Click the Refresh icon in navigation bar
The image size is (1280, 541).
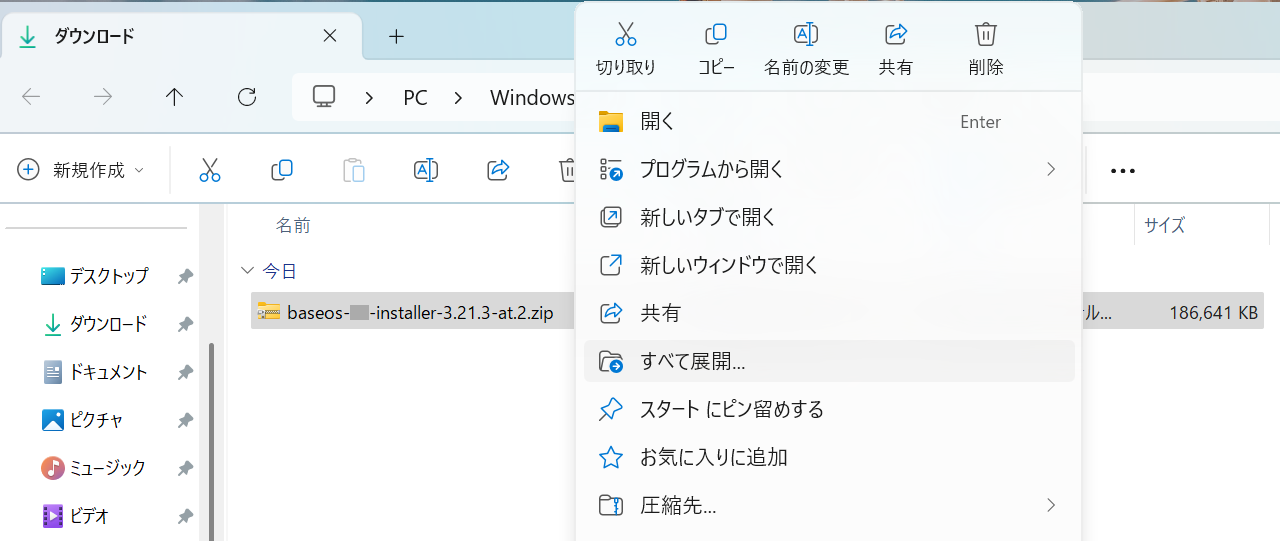247,97
